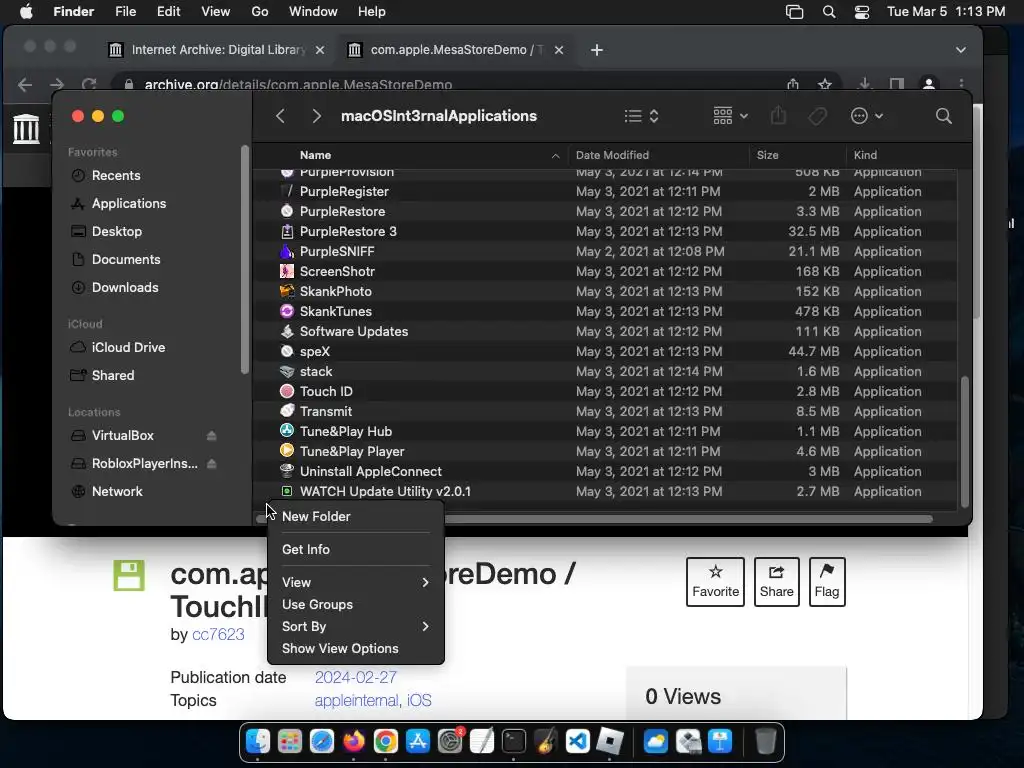This screenshot has height=768, width=1024.
Task: Open the Window menu in the menu bar
Action: tap(313, 12)
